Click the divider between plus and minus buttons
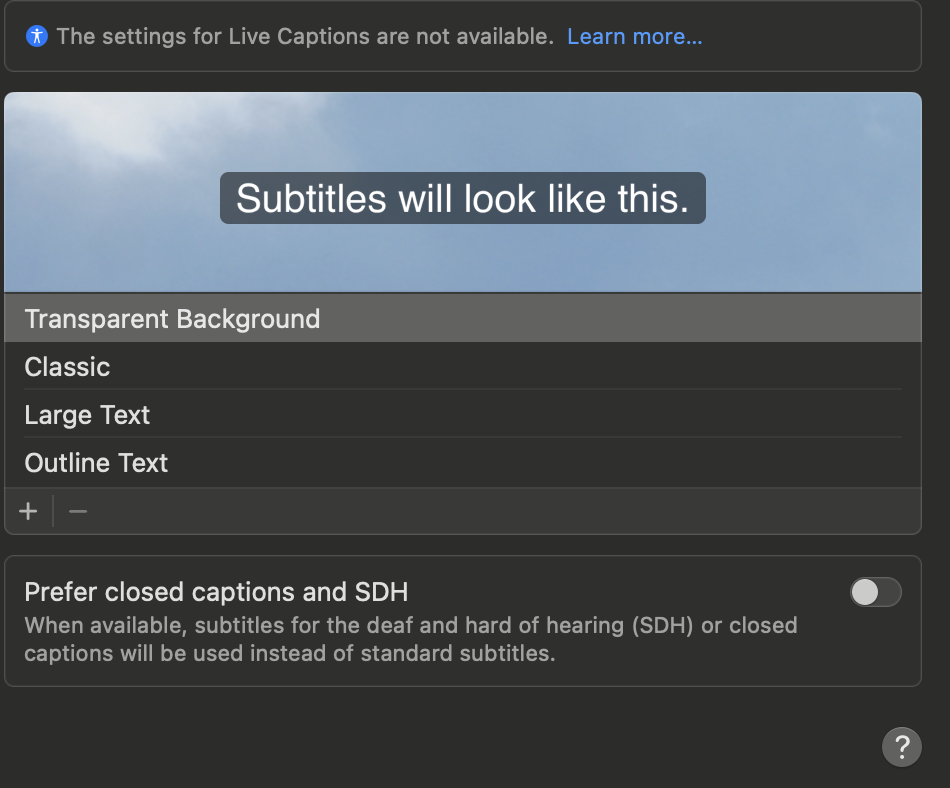The image size is (950, 788). [x=53, y=511]
